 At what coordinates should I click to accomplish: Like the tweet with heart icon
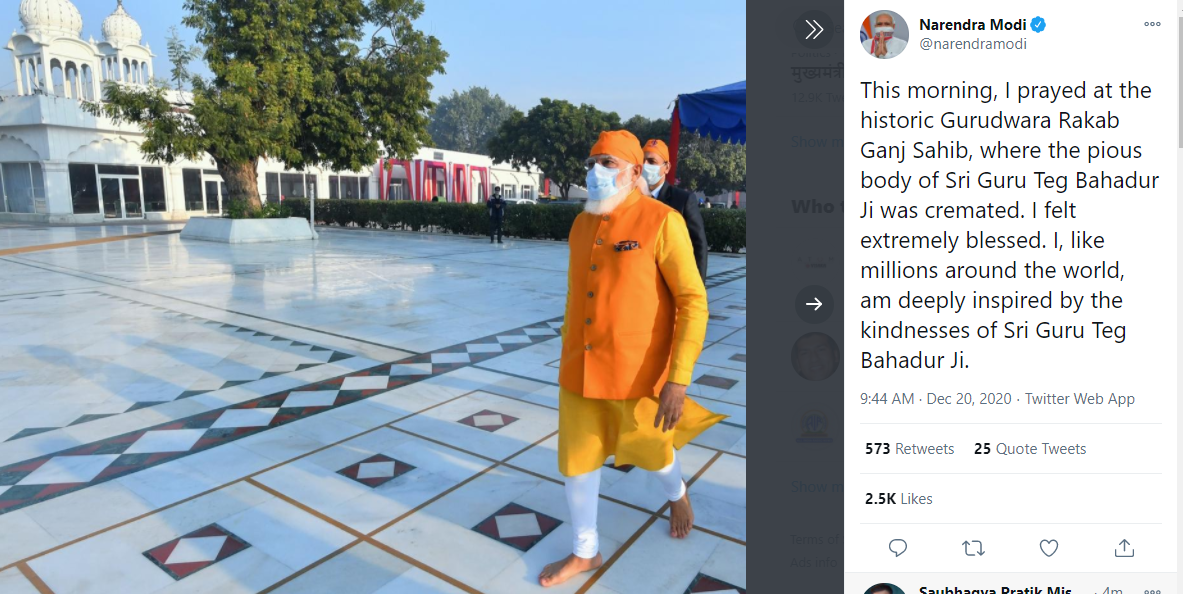tap(1049, 547)
